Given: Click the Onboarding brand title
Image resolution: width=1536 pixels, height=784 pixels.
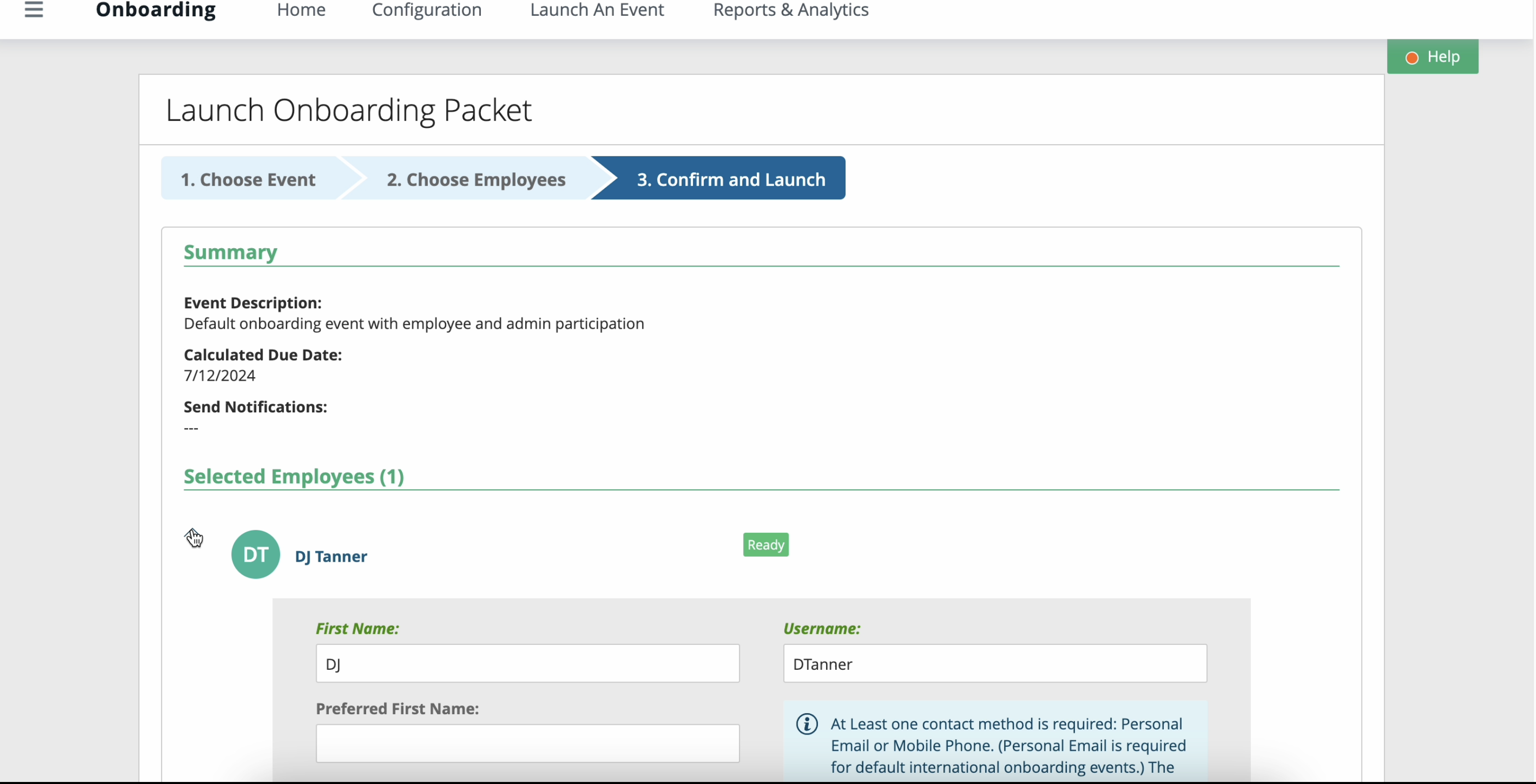Looking at the screenshot, I should pos(156,10).
